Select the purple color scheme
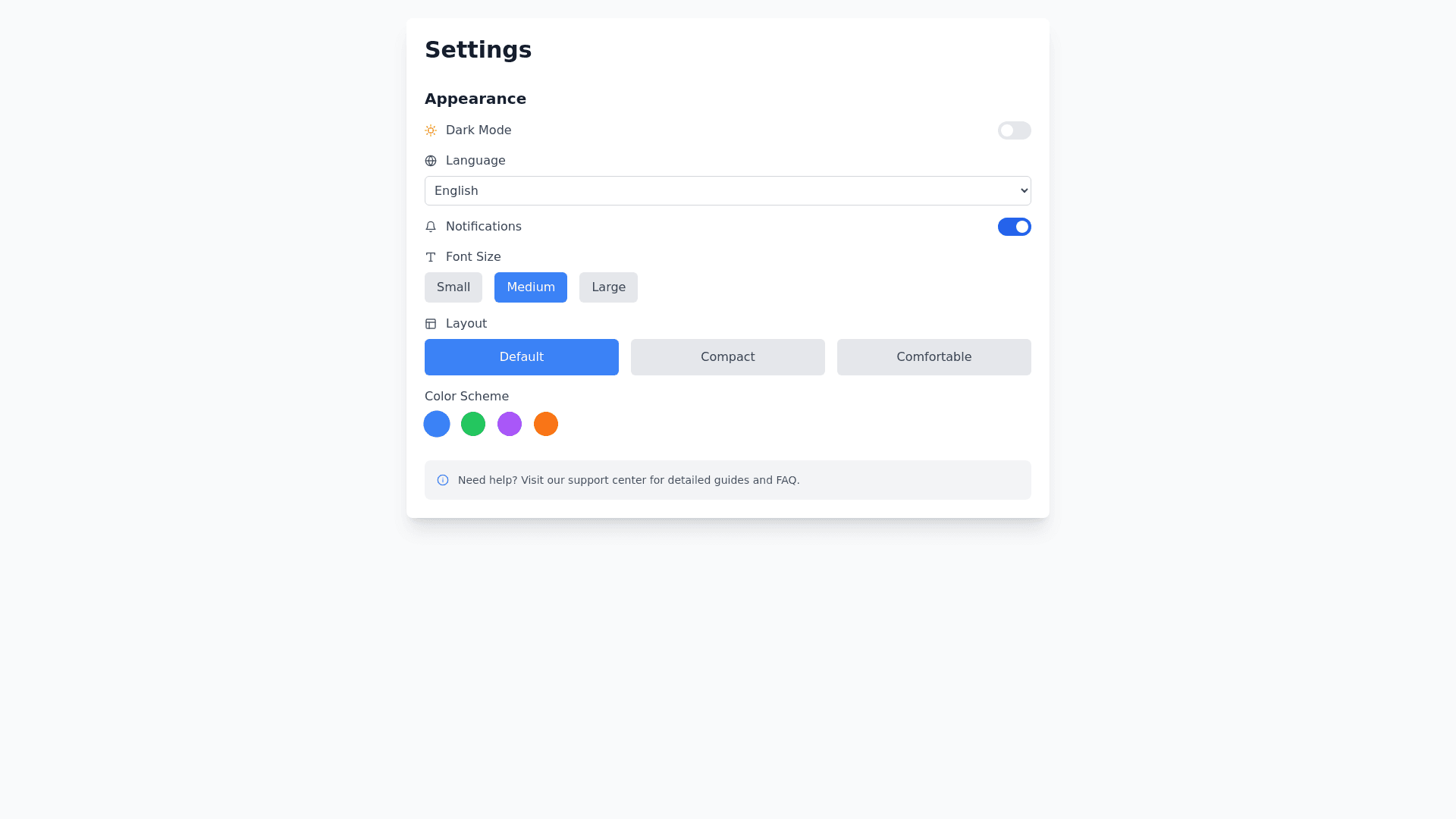The height and width of the screenshot is (819, 1456). click(x=510, y=424)
